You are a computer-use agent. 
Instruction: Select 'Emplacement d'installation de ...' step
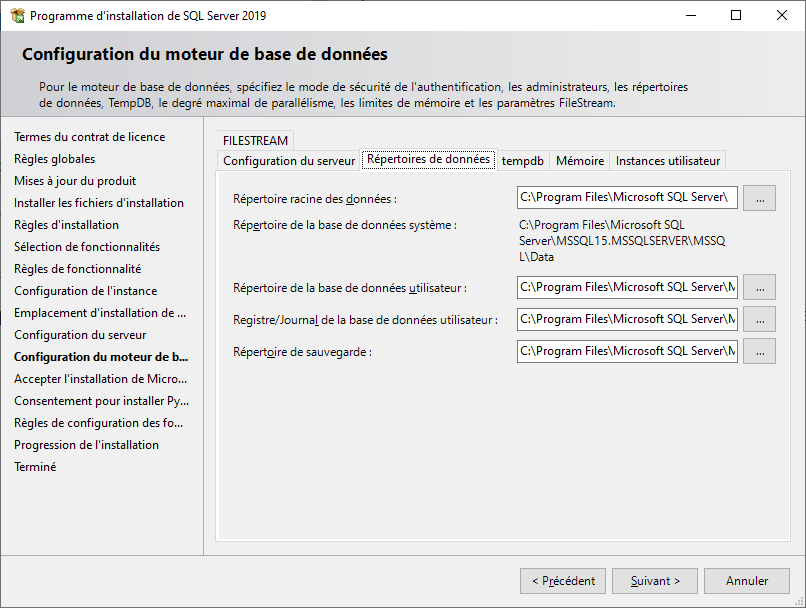point(100,313)
